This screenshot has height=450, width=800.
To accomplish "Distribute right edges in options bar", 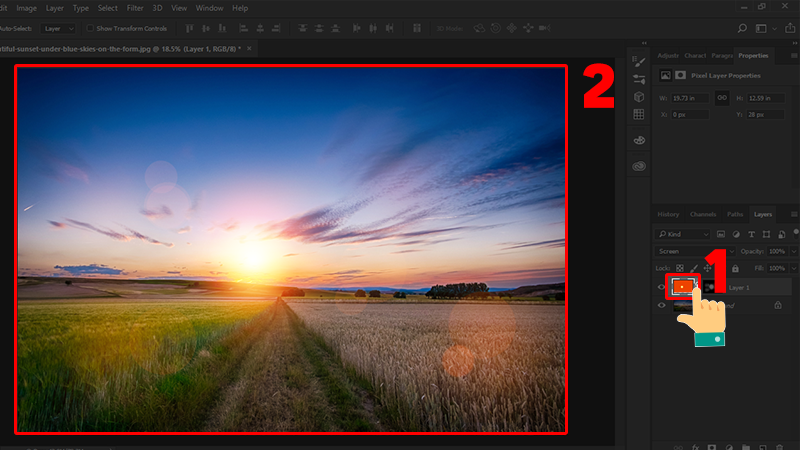I will [x=389, y=29].
